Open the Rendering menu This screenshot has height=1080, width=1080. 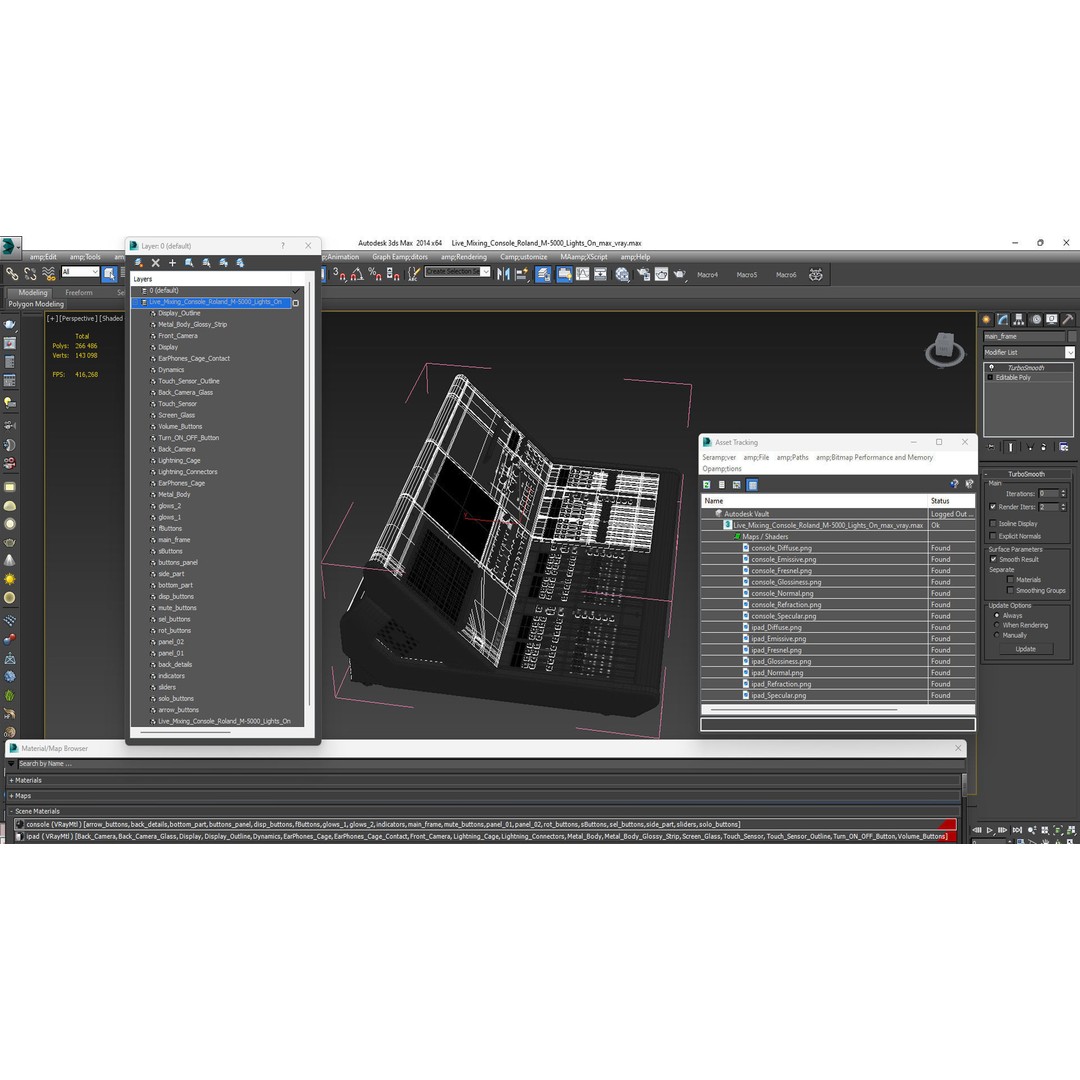[x=464, y=257]
